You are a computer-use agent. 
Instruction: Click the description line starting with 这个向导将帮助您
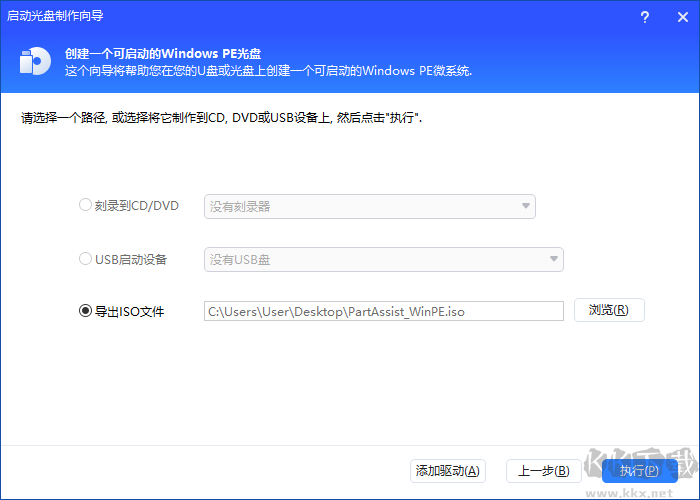[x=268, y=71]
